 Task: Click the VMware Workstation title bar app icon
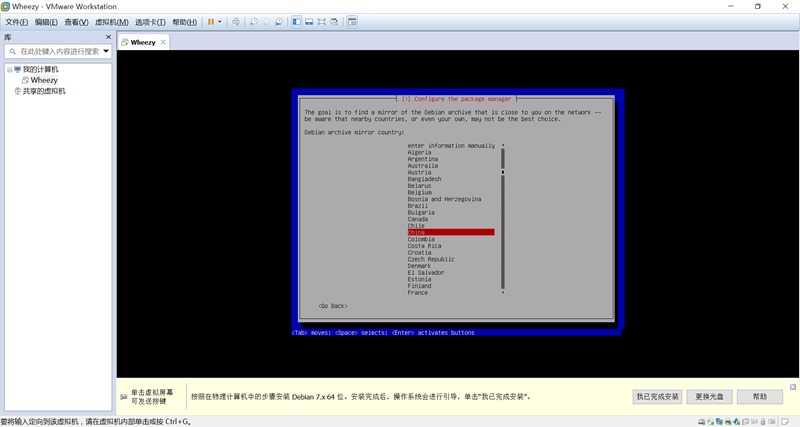click(6, 7)
